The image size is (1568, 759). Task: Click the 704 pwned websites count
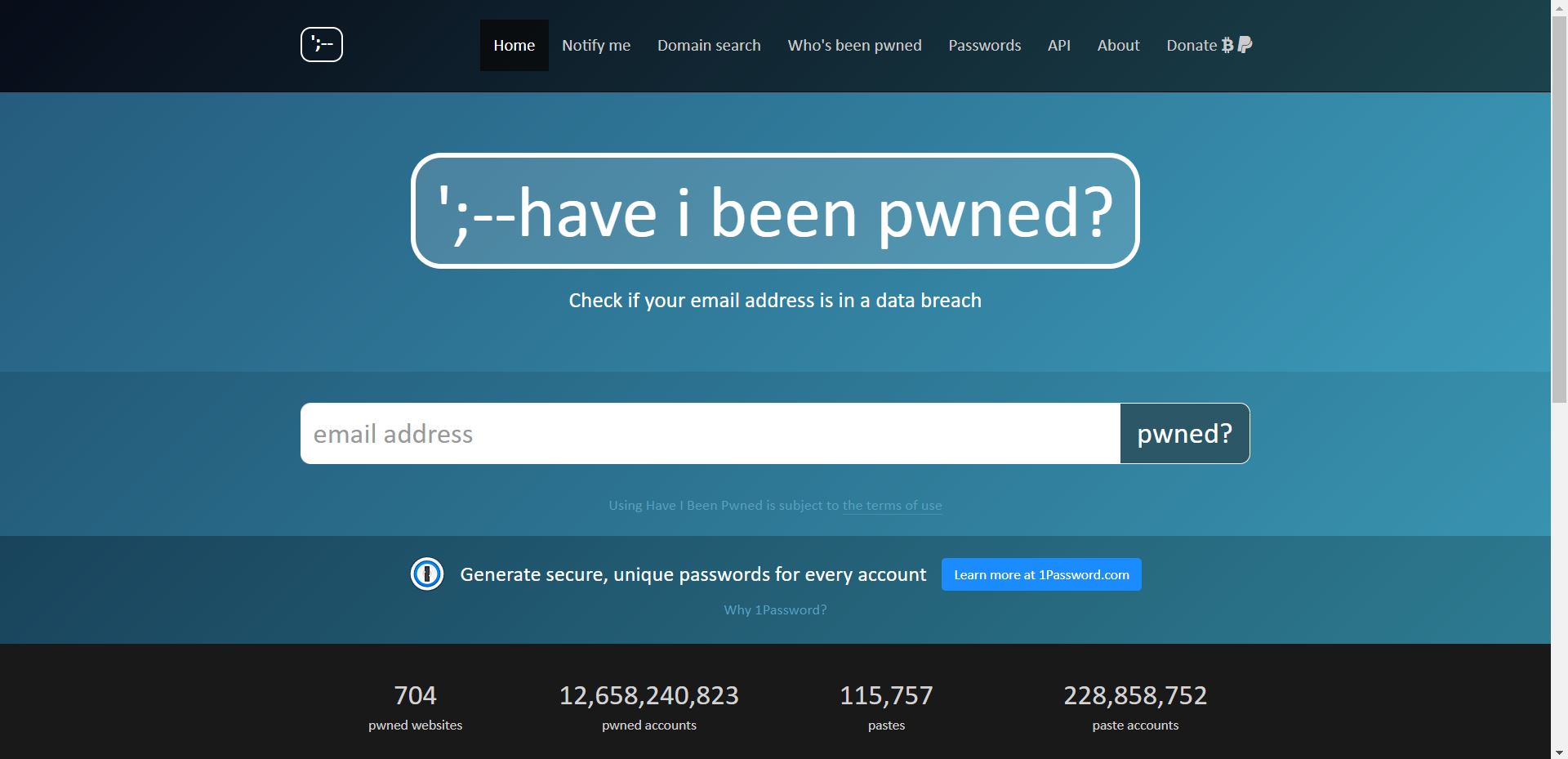pyautogui.click(x=415, y=695)
